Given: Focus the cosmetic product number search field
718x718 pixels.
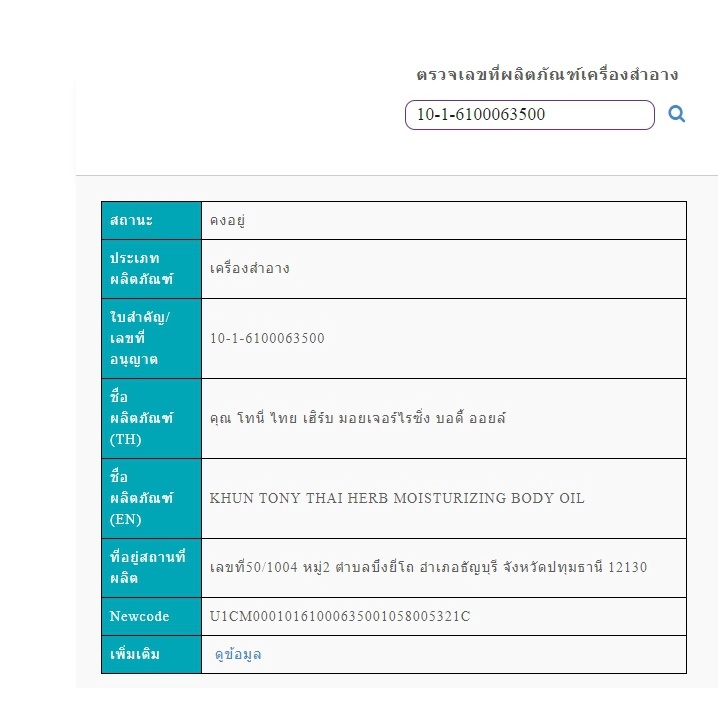Looking at the screenshot, I should pos(529,115).
